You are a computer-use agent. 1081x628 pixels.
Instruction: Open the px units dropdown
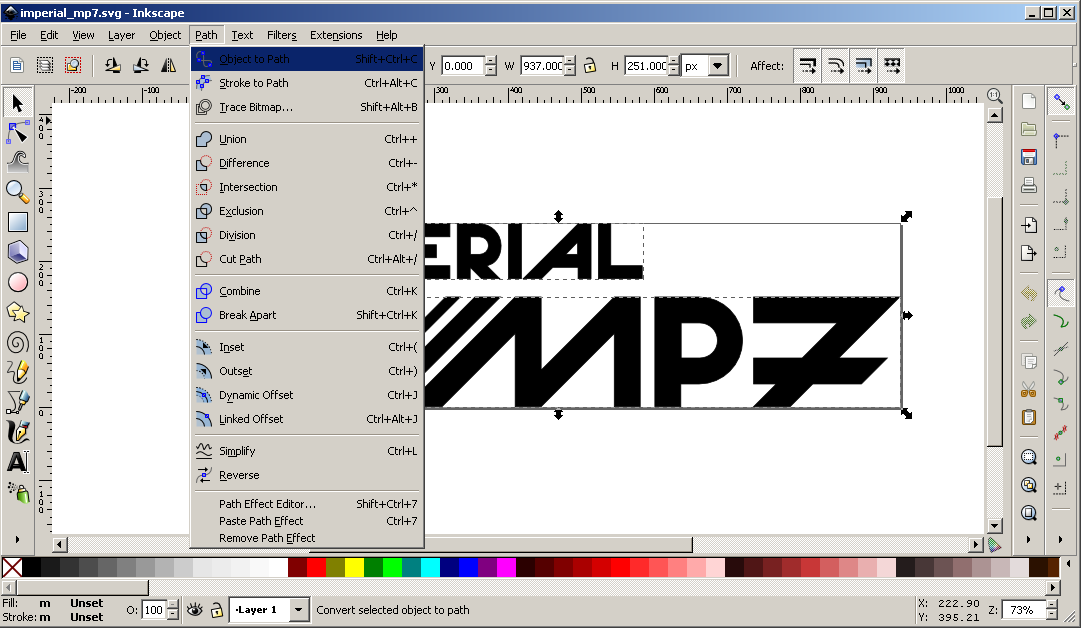[718, 66]
